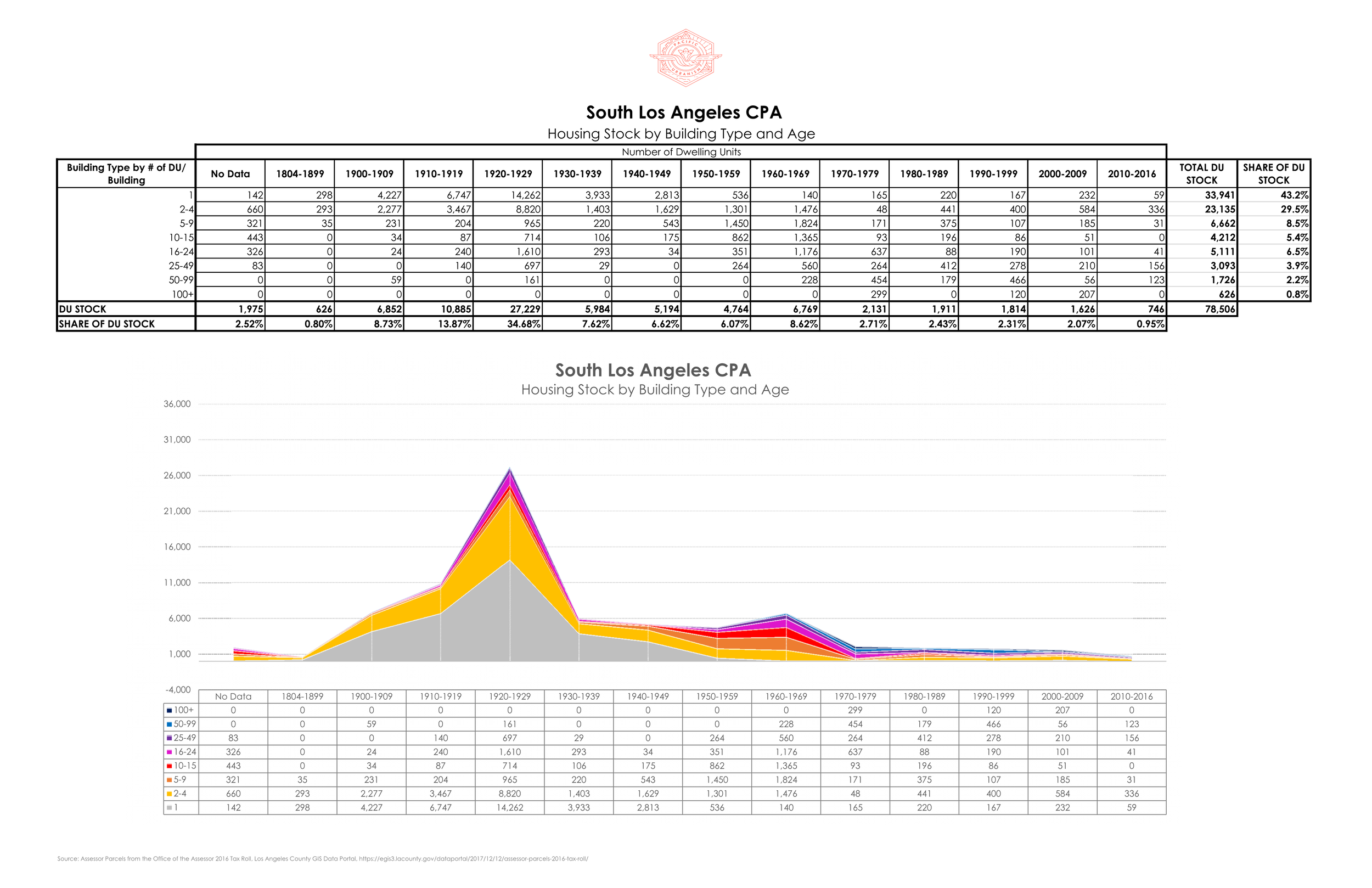
Task: Pick the purple 25-49 legend swatch
Action: coord(170,738)
